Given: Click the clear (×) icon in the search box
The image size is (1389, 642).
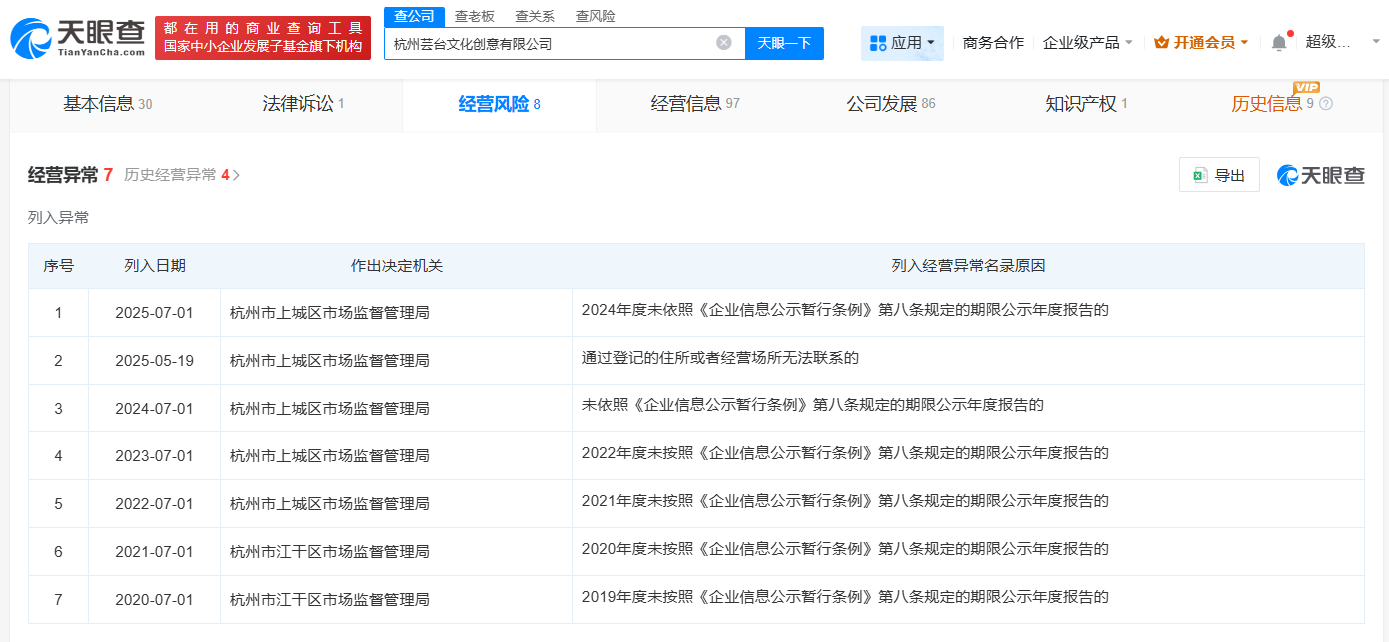Looking at the screenshot, I should pyautogui.click(x=725, y=42).
